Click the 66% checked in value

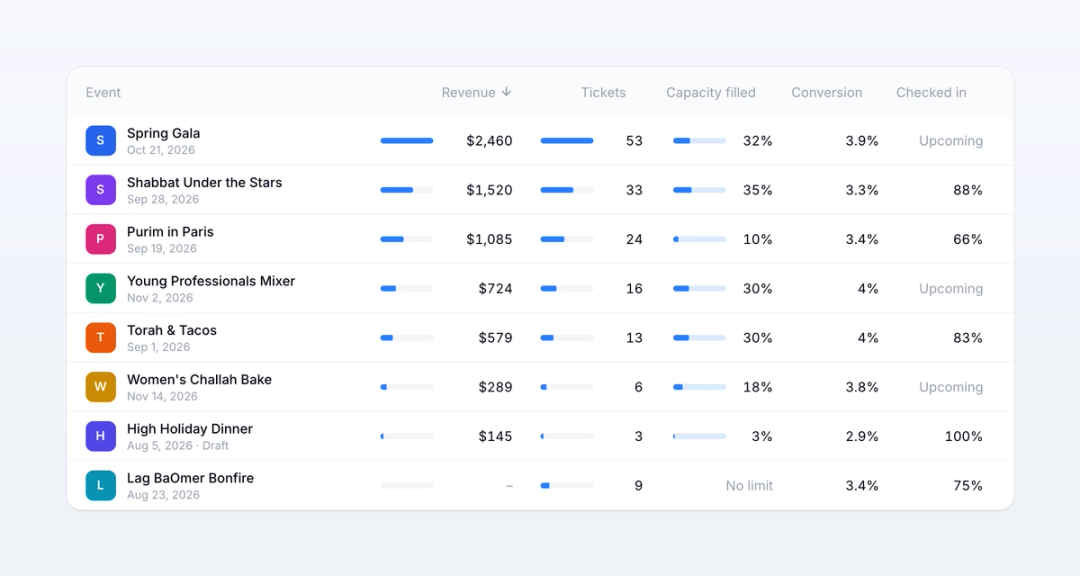point(968,239)
